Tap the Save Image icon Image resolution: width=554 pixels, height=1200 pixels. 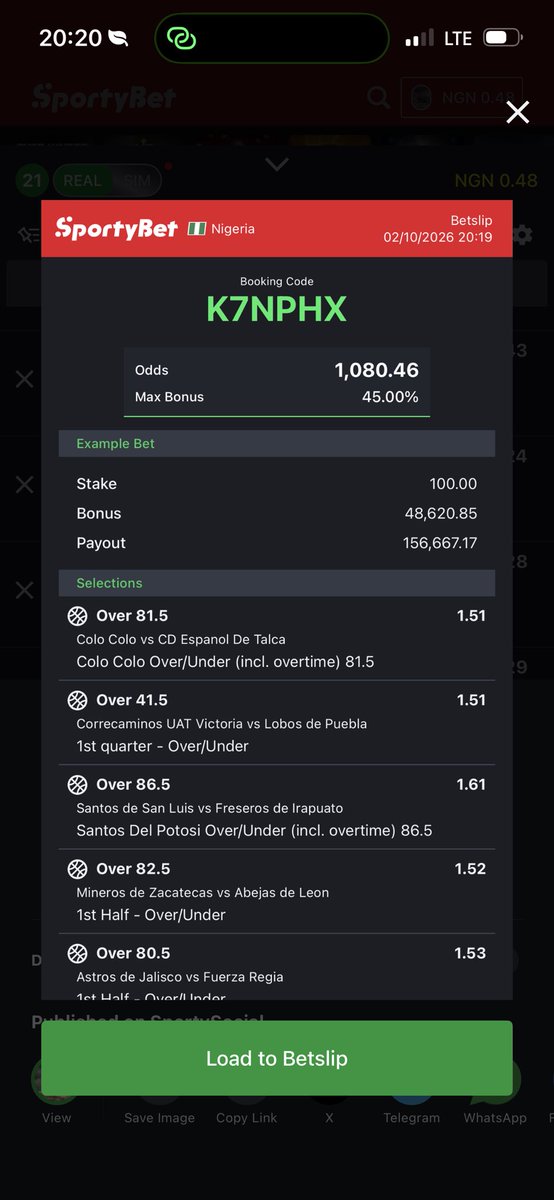point(159,1080)
